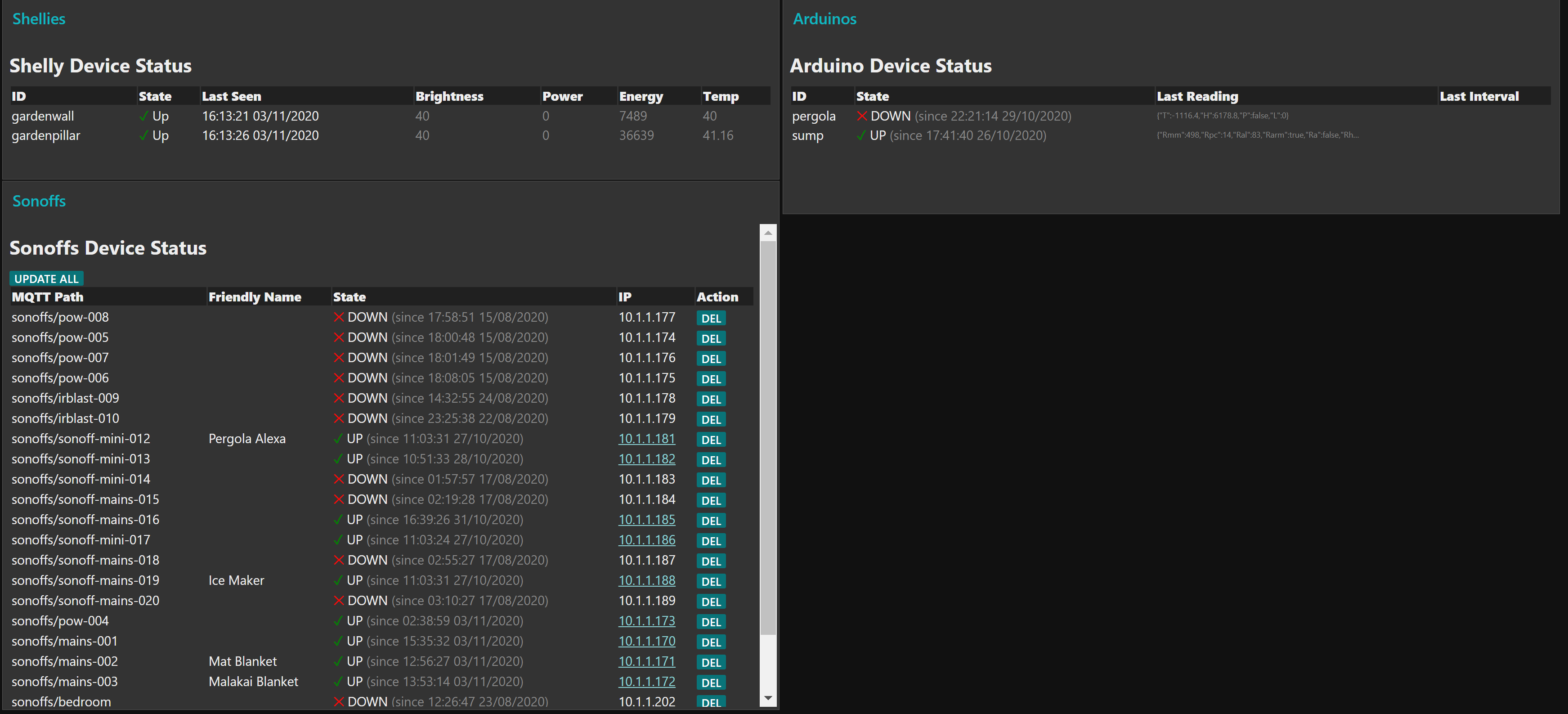Delete sonoffs/sonoff-mini-014 device row
Image resolution: width=1568 pixels, height=714 pixels.
(711, 480)
